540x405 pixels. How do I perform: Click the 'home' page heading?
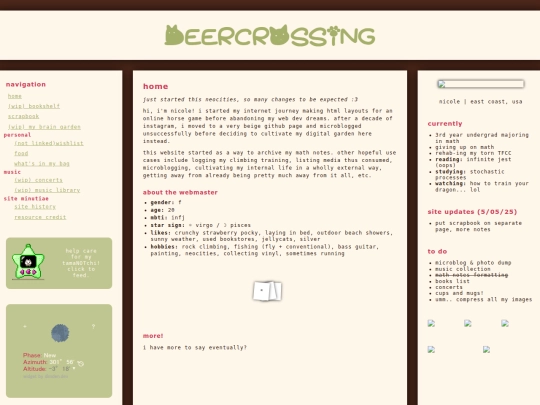point(156,86)
